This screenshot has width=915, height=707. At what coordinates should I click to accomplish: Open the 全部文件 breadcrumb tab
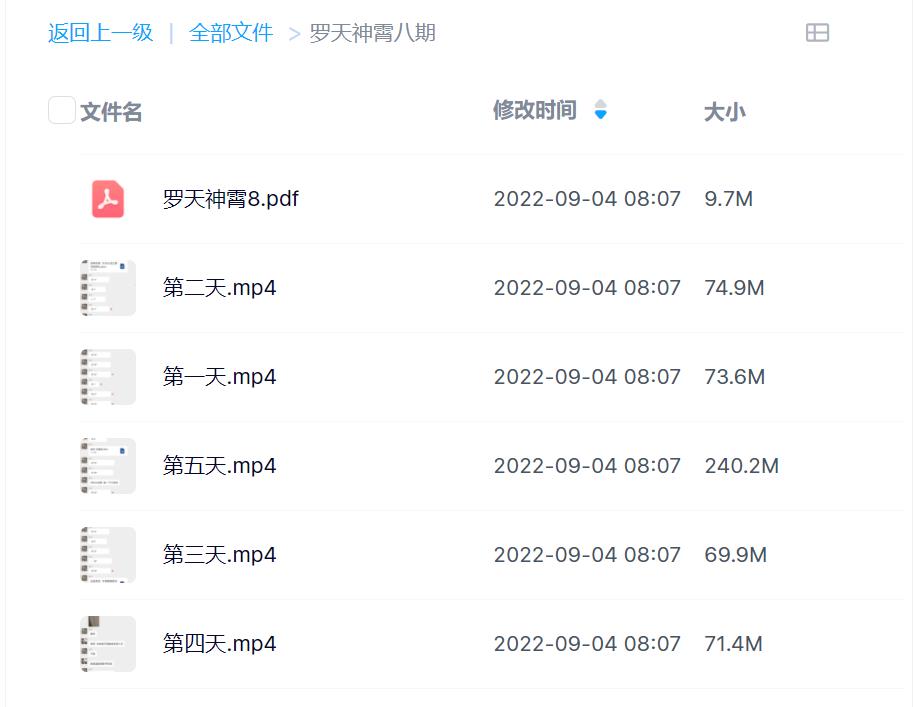(225, 32)
